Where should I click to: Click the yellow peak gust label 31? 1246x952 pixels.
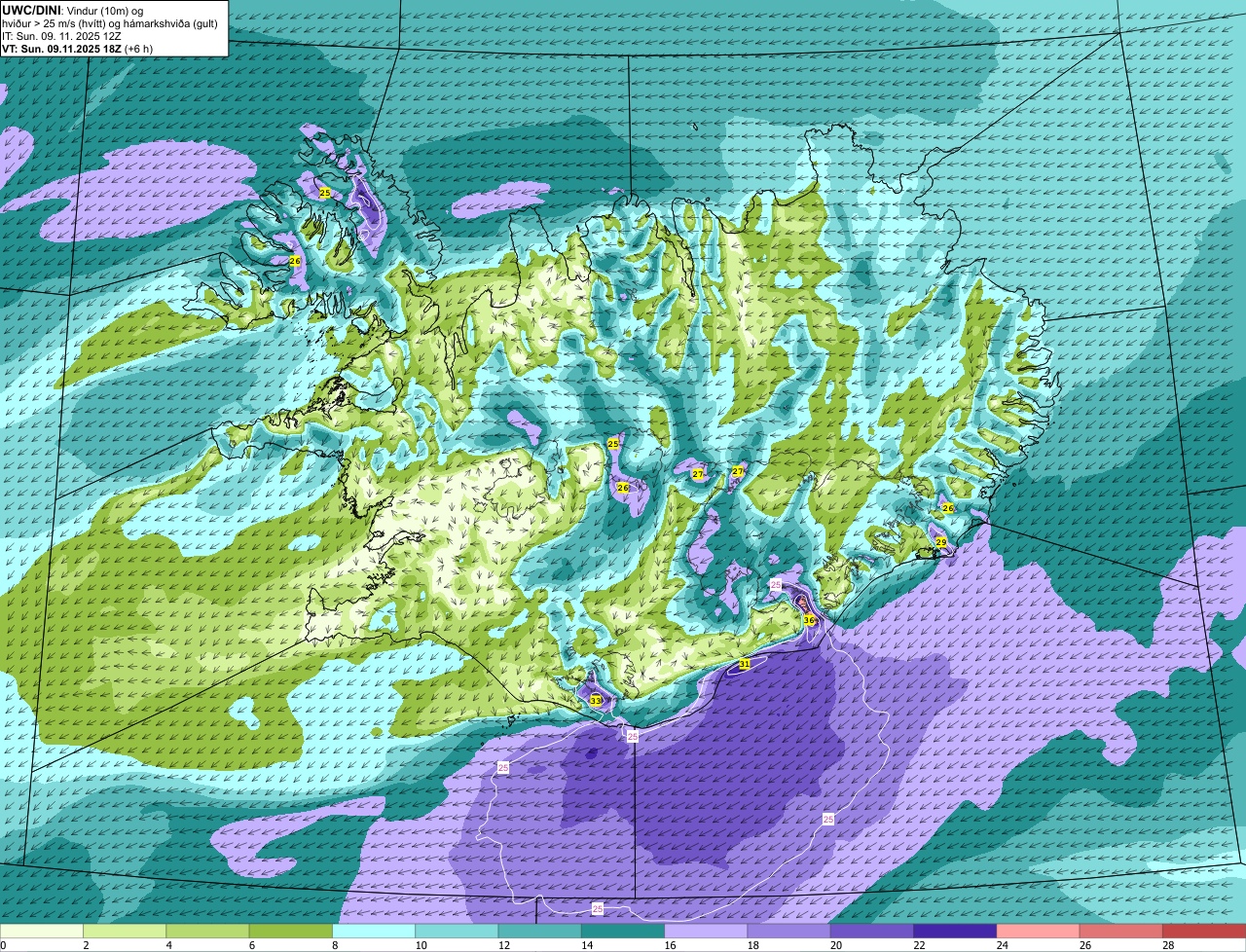[x=745, y=664]
